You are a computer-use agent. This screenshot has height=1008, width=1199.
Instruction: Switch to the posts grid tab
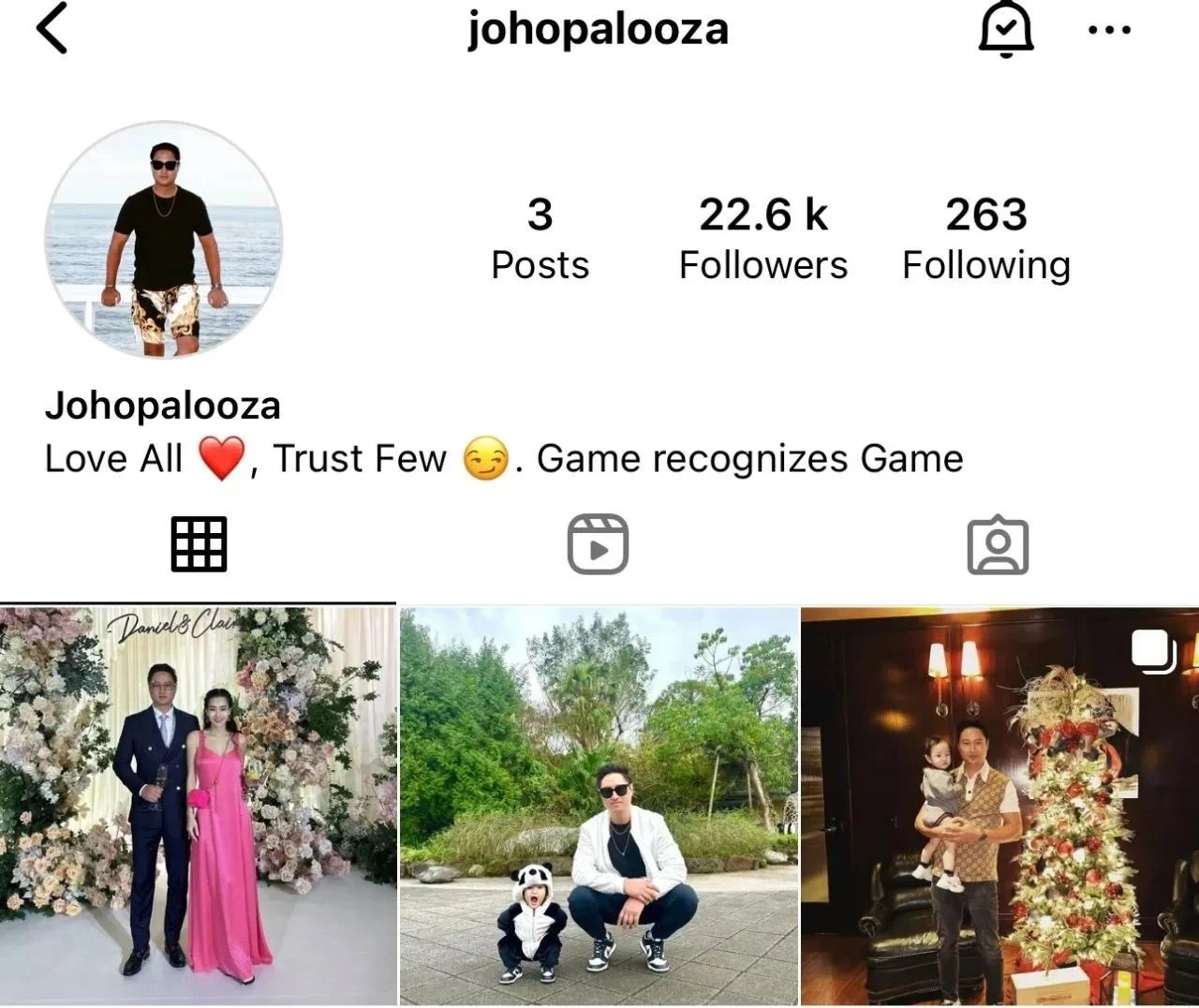pos(199,544)
